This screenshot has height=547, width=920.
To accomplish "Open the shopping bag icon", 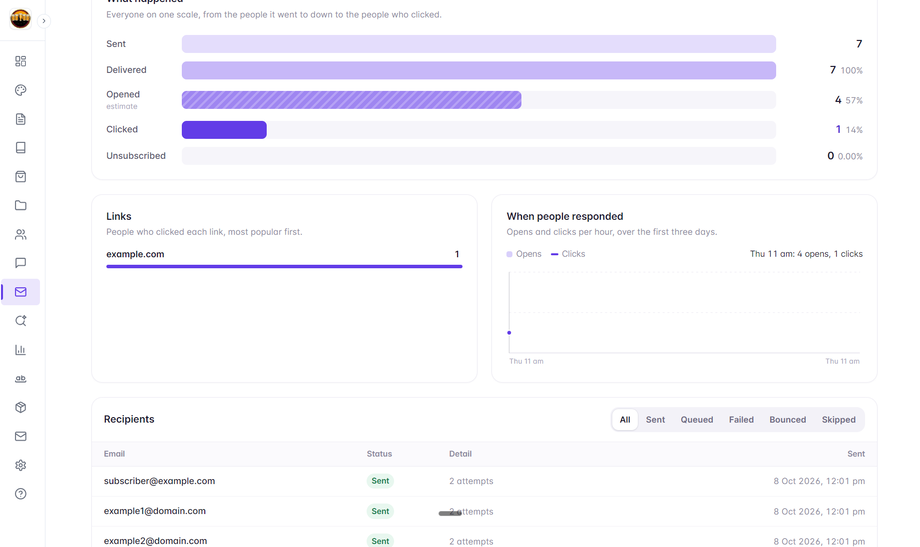I will point(21,177).
